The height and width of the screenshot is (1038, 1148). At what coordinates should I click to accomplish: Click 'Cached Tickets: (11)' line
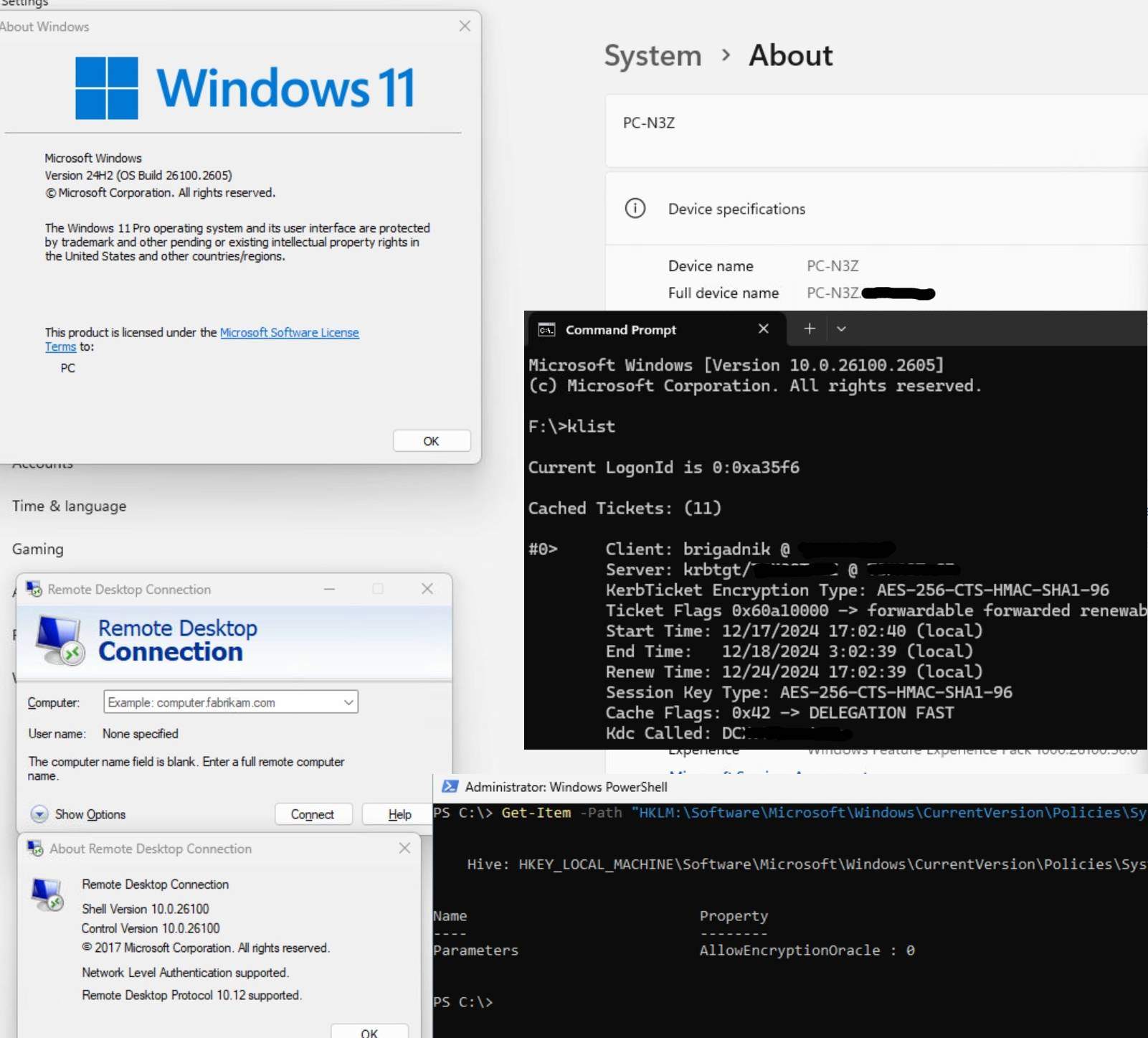pos(625,509)
